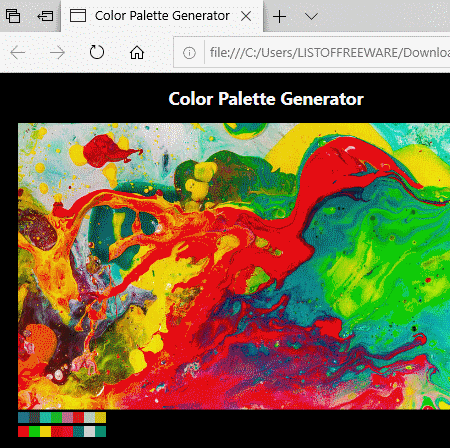The image size is (450, 448).
Task: Pick the sea green swatch ending the bottom row
Action: click(100, 431)
